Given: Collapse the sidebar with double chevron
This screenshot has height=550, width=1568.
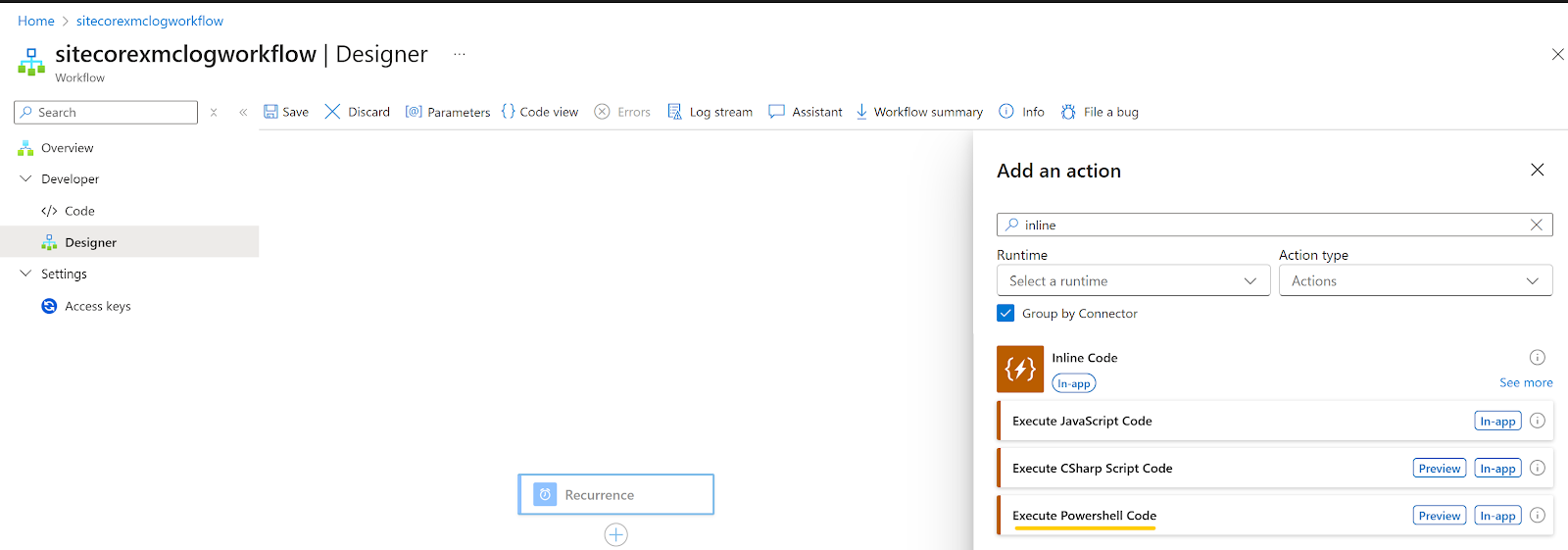Looking at the screenshot, I should 243,112.
